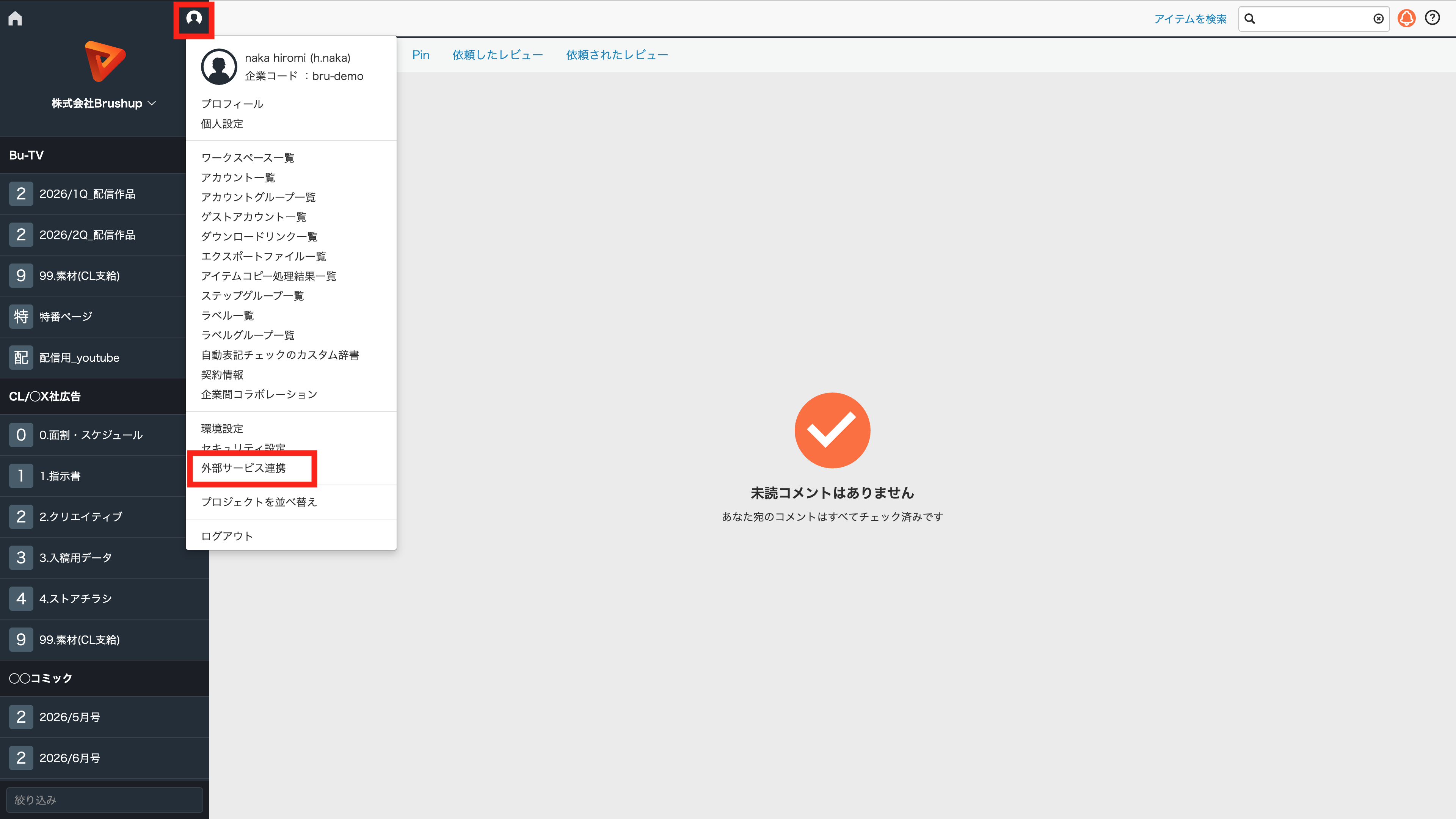Clear the search field with X icon
Image resolution: width=1456 pixels, height=819 pixels.
[x=1379, y=19]
